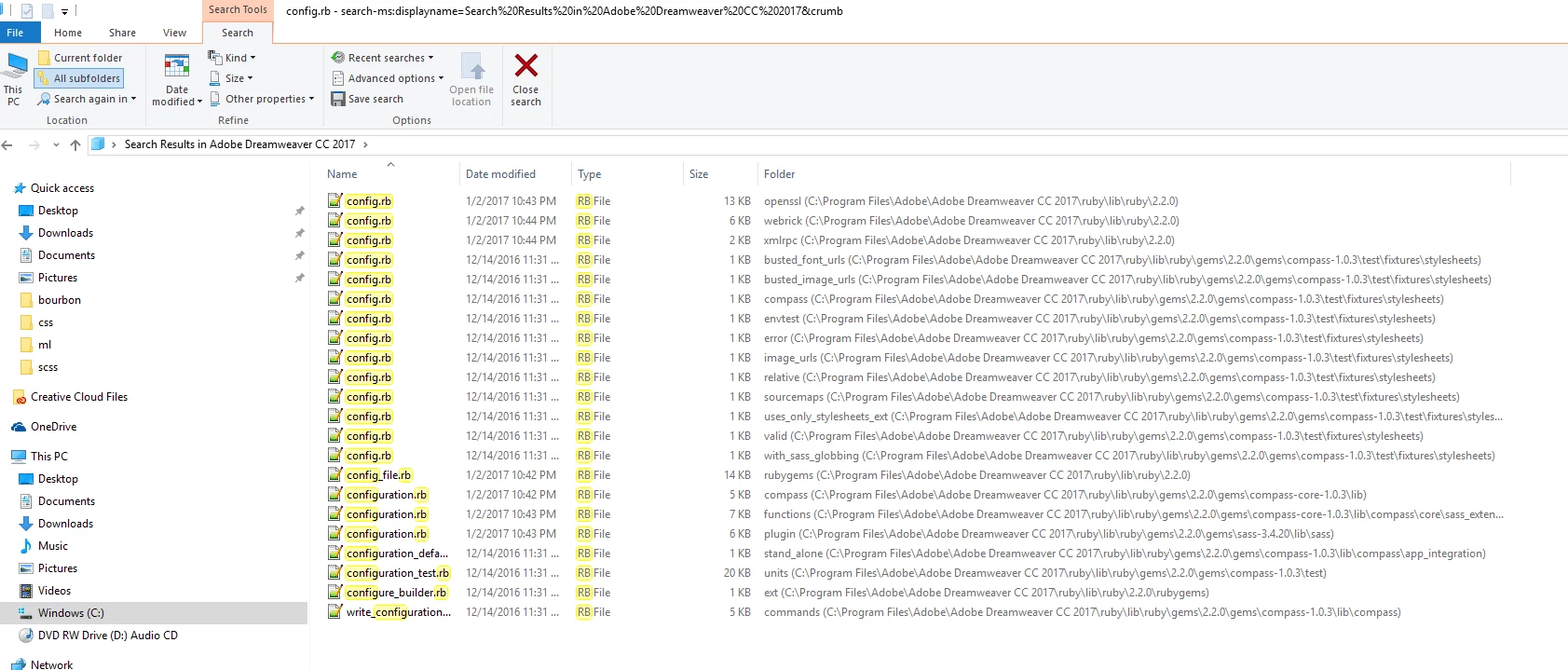1568x670 pixels.
Task: Open Kind filter dropdown
Action: coord(232,58)
